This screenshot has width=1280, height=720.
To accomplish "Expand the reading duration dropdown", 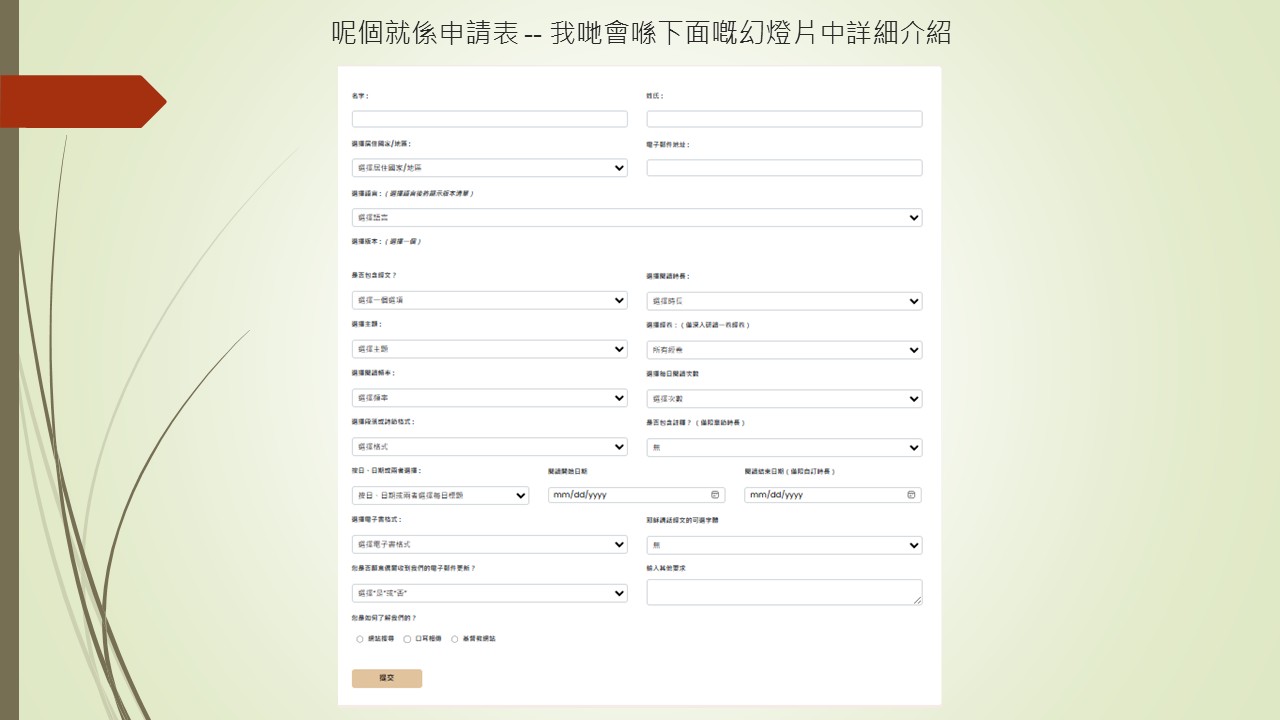I will (x=784, y=301).
